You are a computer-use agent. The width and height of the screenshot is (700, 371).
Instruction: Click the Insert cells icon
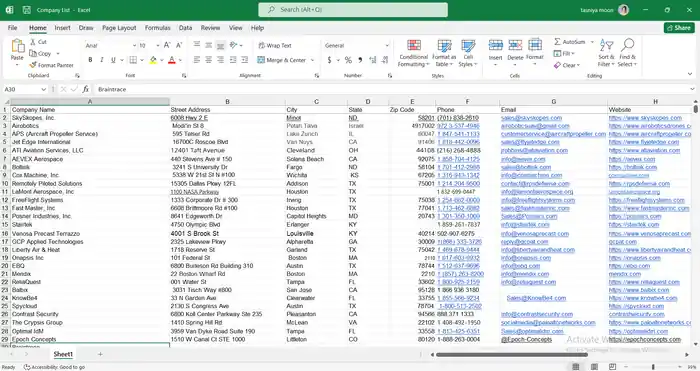tap(496, 45)
